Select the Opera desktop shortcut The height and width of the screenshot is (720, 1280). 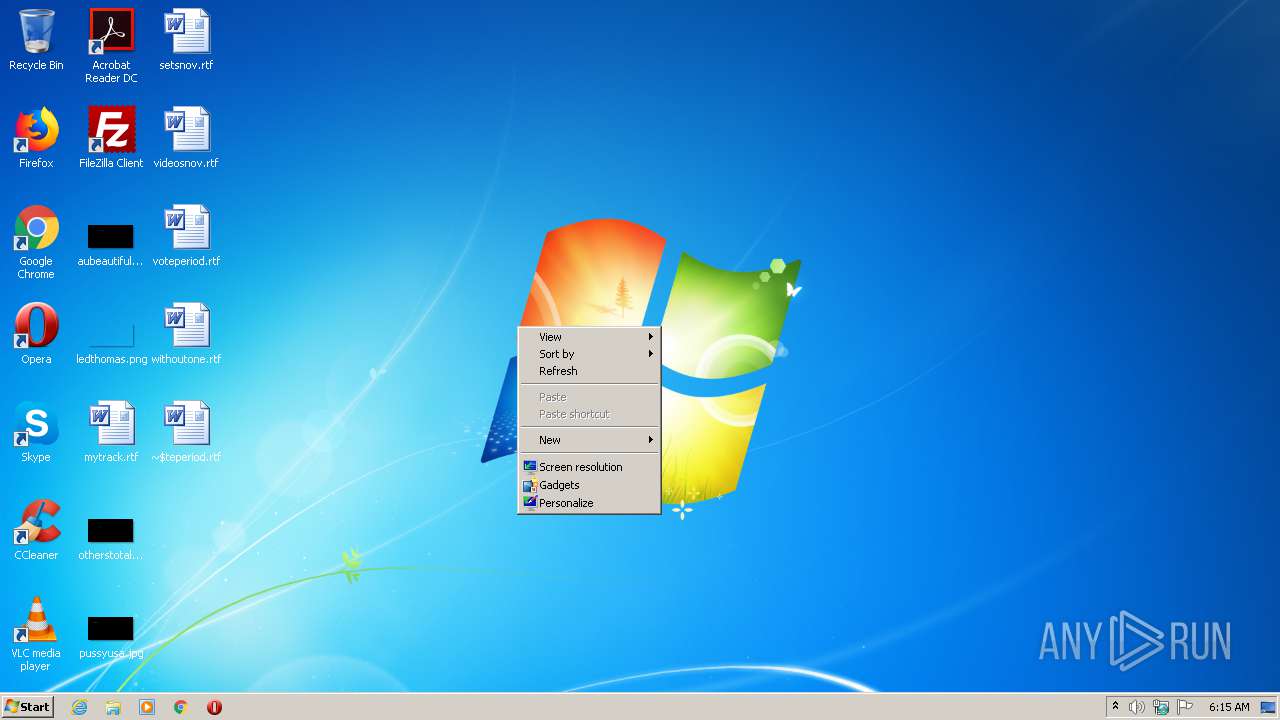point(36,334)
